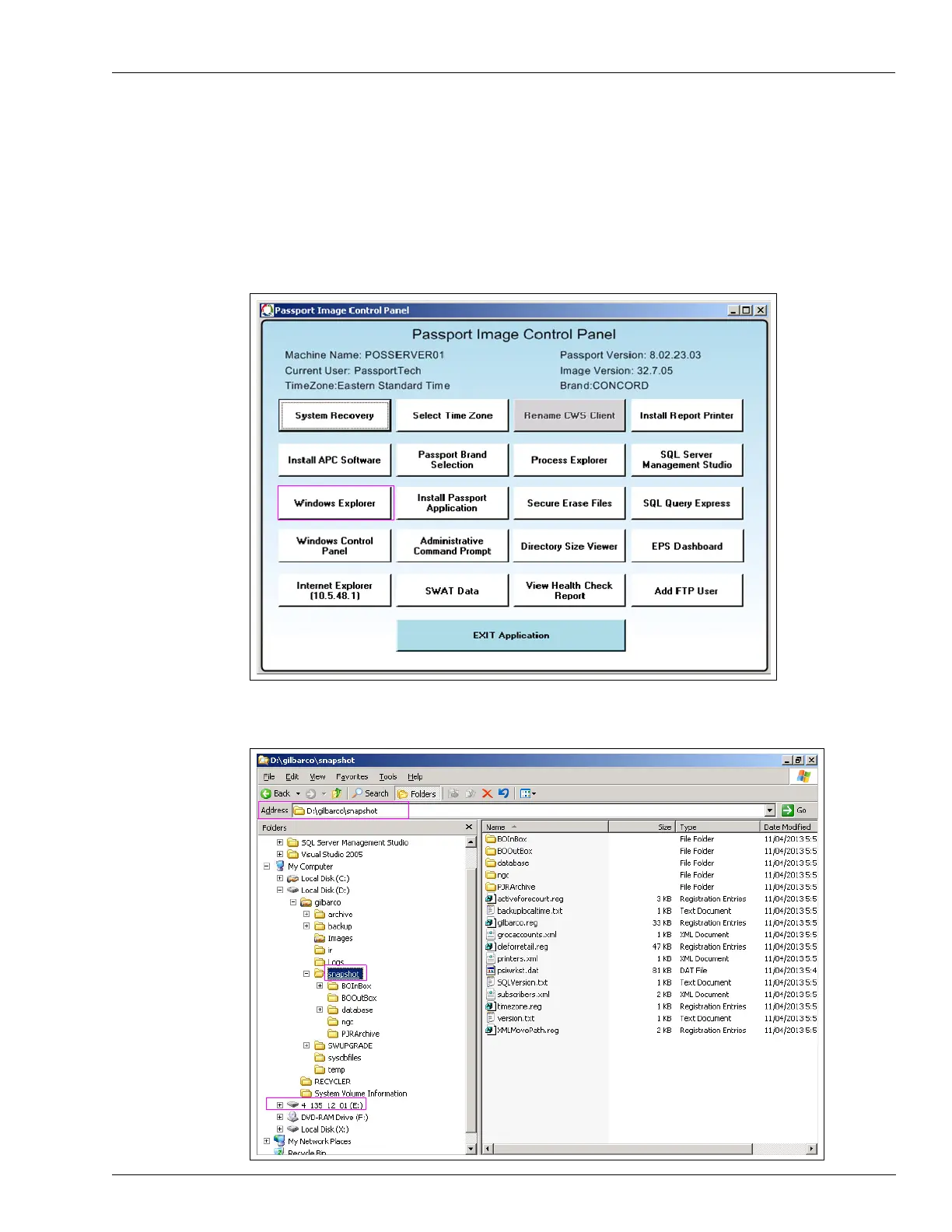
Task: Open the address bar dropdown arrow
Action: [x=770, y=810]
